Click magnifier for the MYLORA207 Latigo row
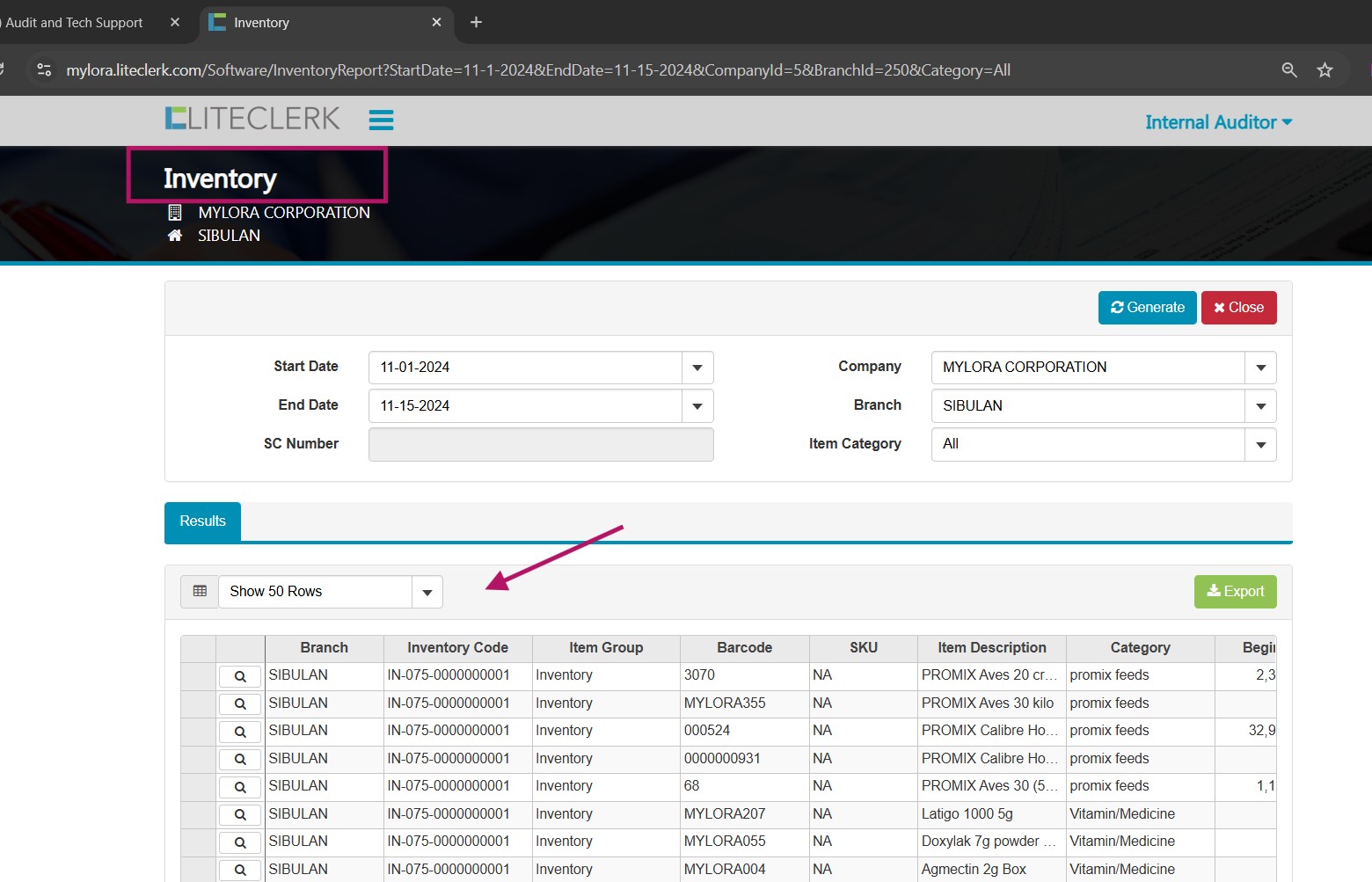 tap(239, 815)
